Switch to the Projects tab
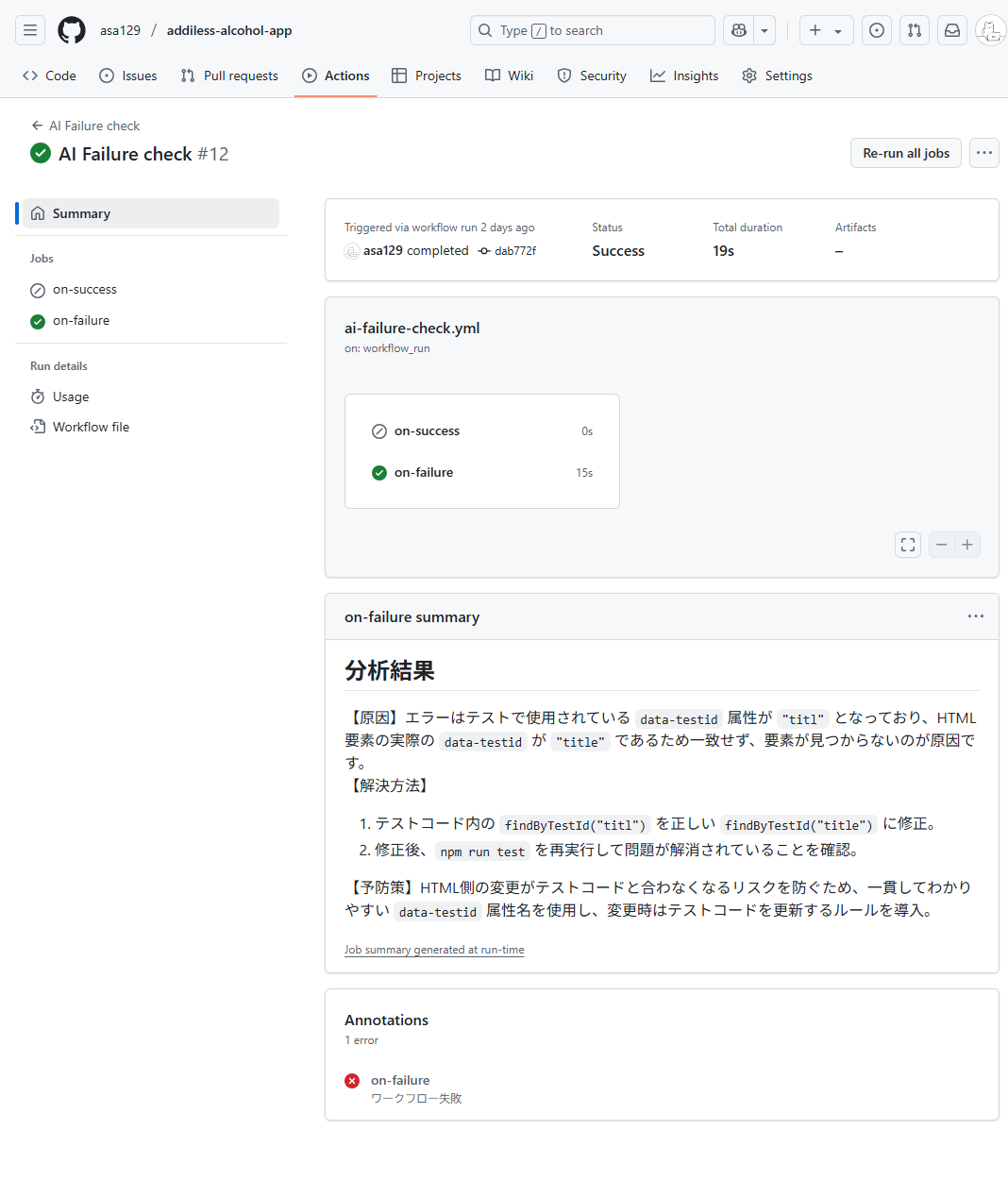Image resolution: width=1008 pixels, height=1181 pixels. (x=427, y=76)
